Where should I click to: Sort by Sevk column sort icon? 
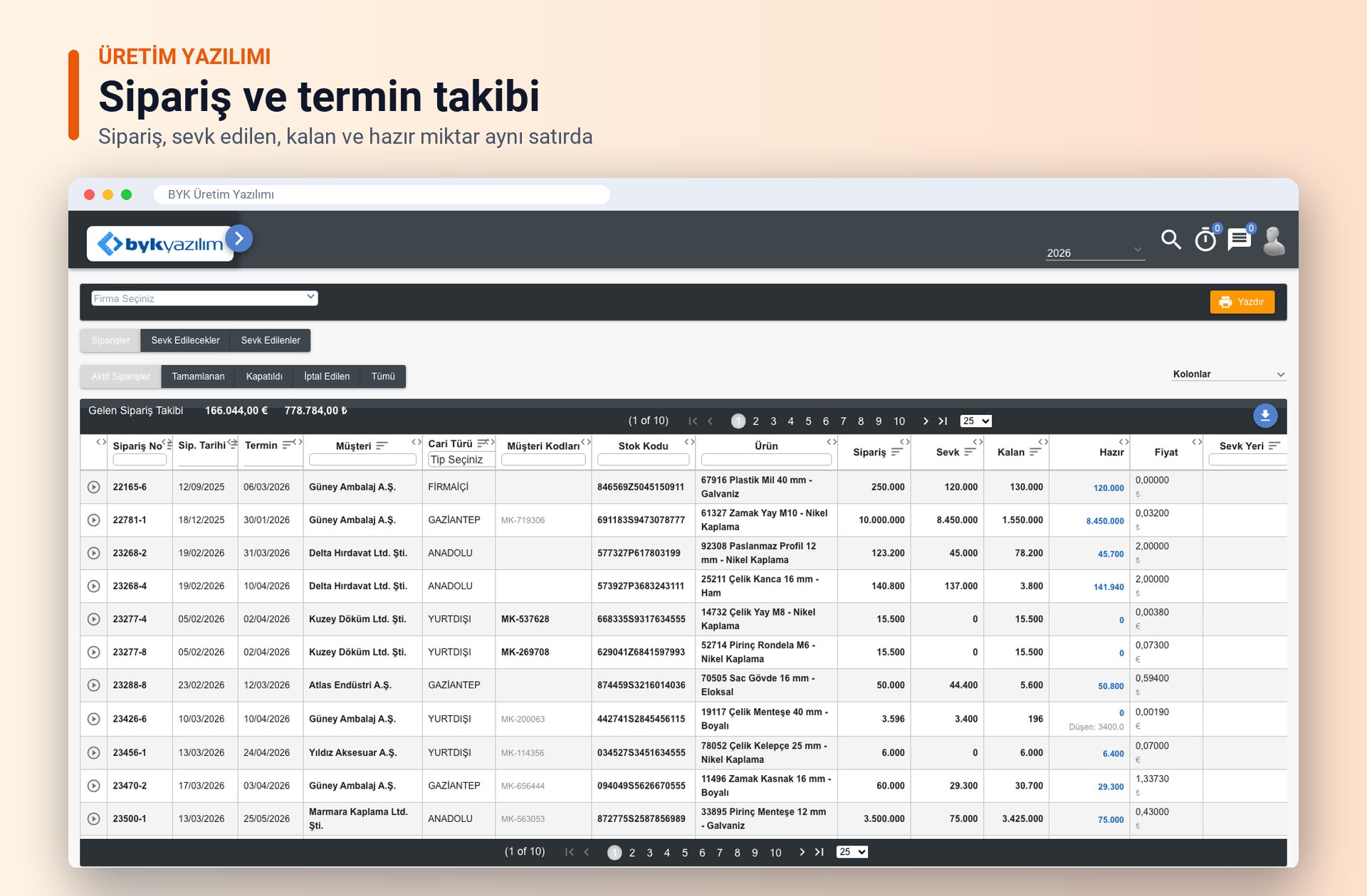coord(969,452)
